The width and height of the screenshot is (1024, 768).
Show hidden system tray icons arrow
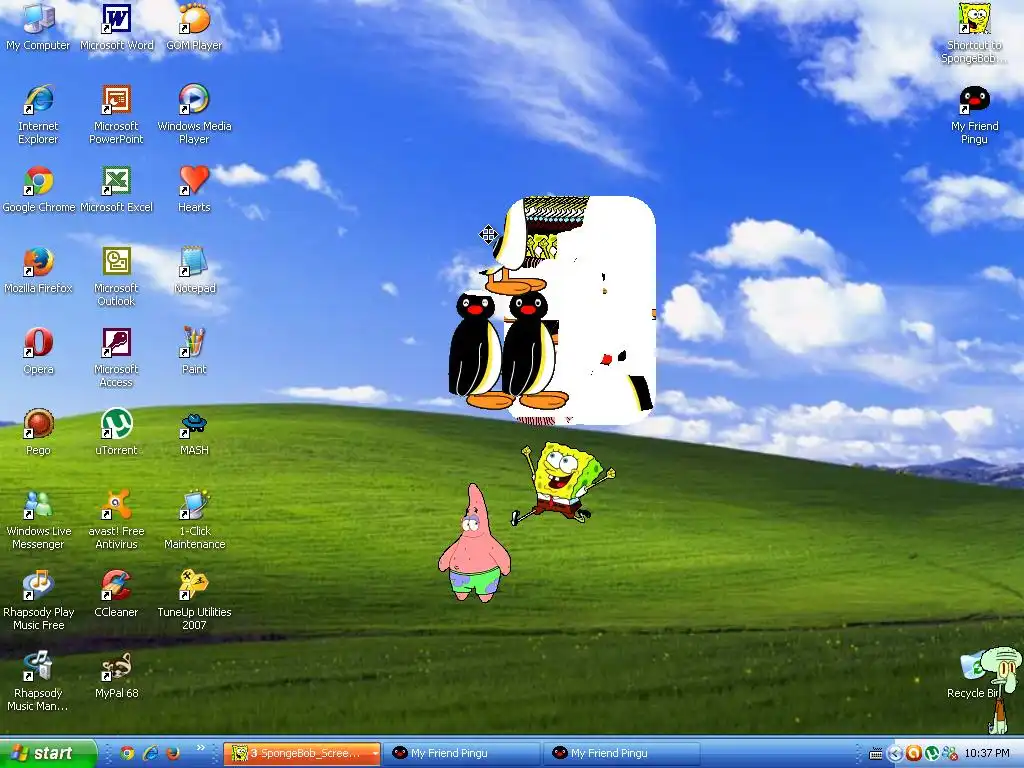[x=895, y=754]
